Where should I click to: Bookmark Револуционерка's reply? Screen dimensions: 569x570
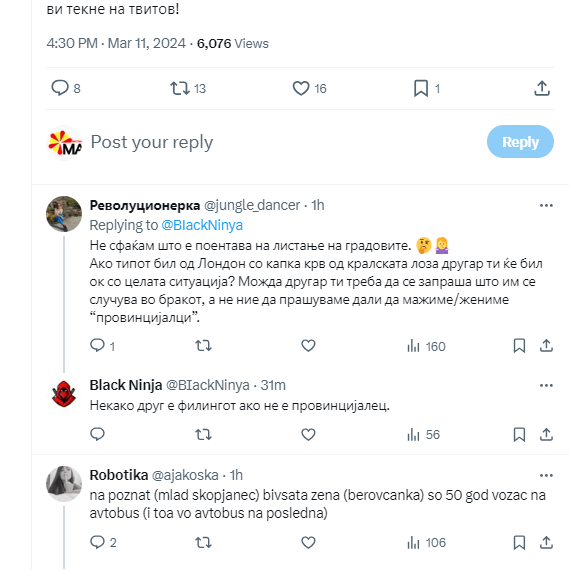(x=519, y=346)
